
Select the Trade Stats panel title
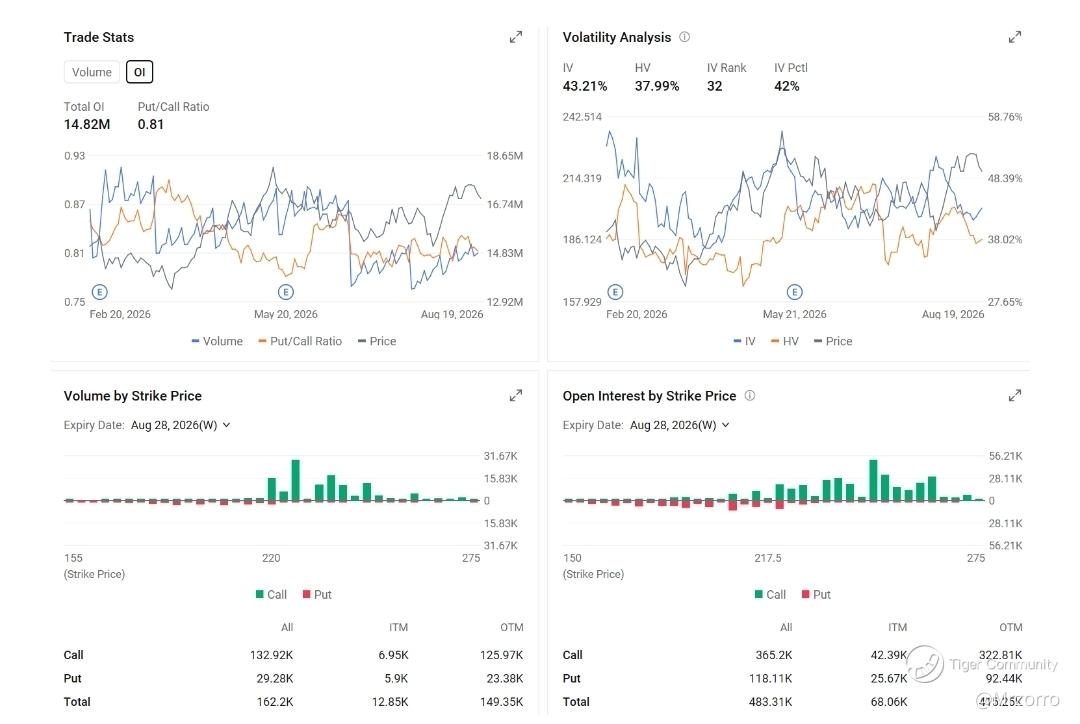point(99,37)
